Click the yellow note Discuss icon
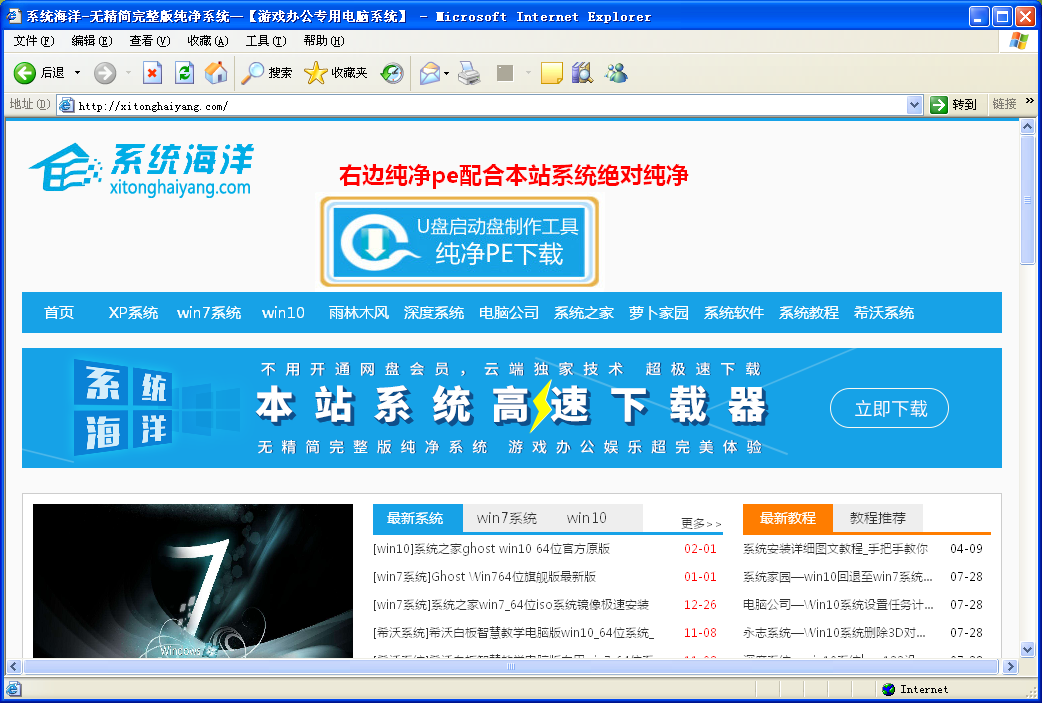The width and height of the screenshot is (1042, 703). pyautogui.click(x=552, y=73)
